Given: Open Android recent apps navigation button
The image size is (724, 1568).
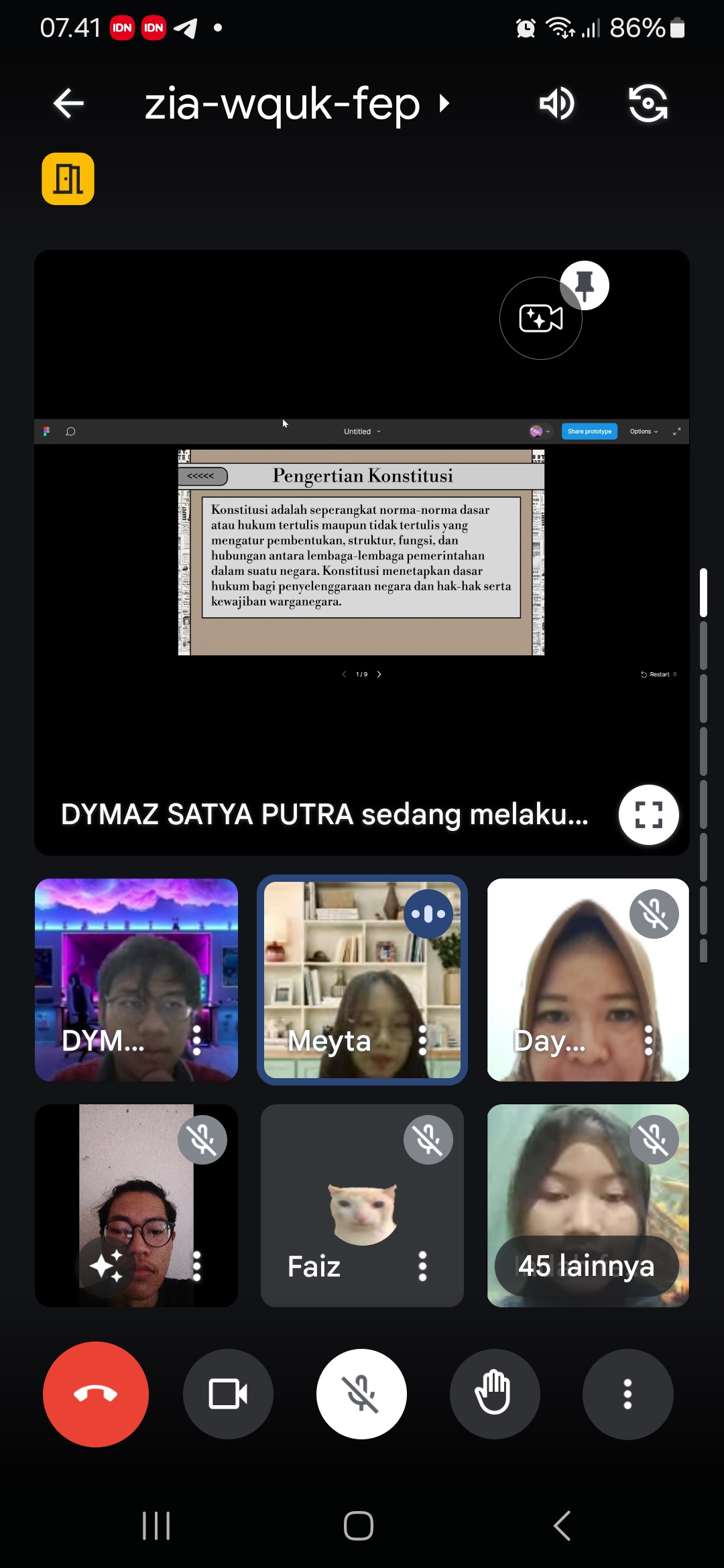Looking at the screenshot, I should pos(156,1526).
